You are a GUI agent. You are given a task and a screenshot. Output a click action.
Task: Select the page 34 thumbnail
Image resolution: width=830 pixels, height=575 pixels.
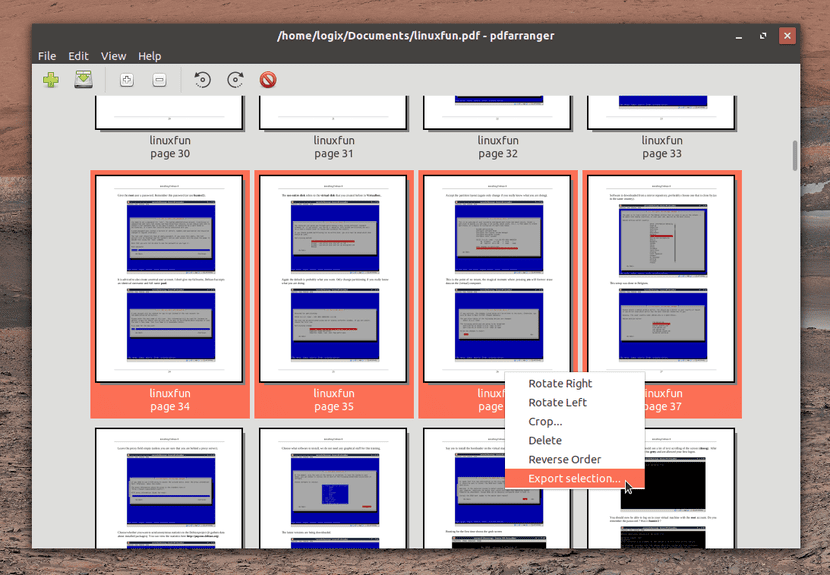point(169,279)
